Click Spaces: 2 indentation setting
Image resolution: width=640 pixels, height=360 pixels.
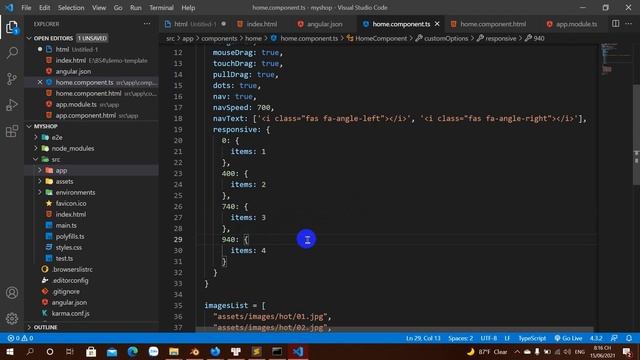(460, 338)
